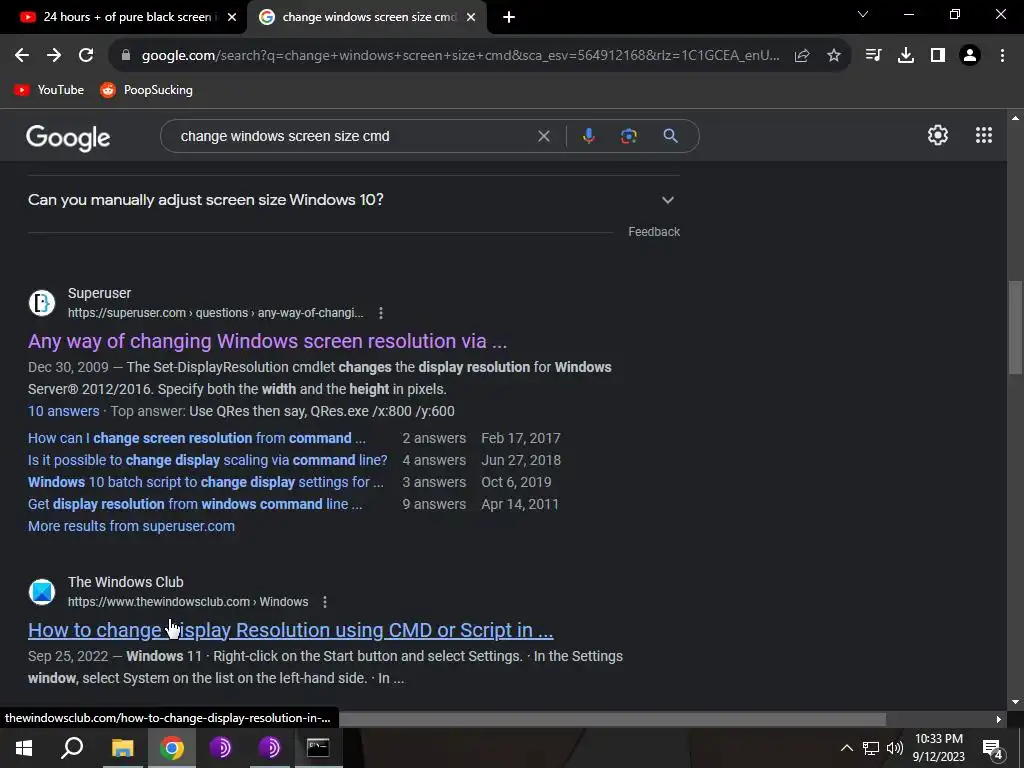Reload the Google search page
This screenshot has height=768, width=1024.
86,56
